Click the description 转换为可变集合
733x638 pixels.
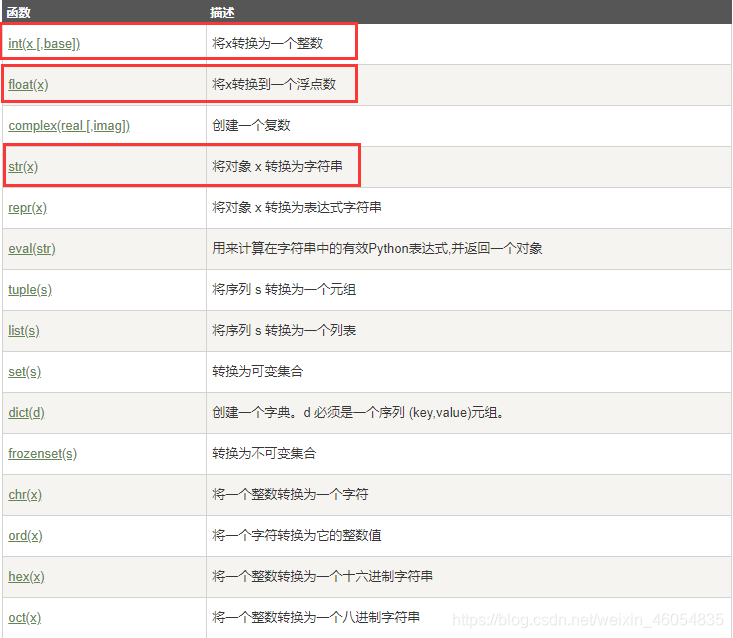tap(258, 371)
